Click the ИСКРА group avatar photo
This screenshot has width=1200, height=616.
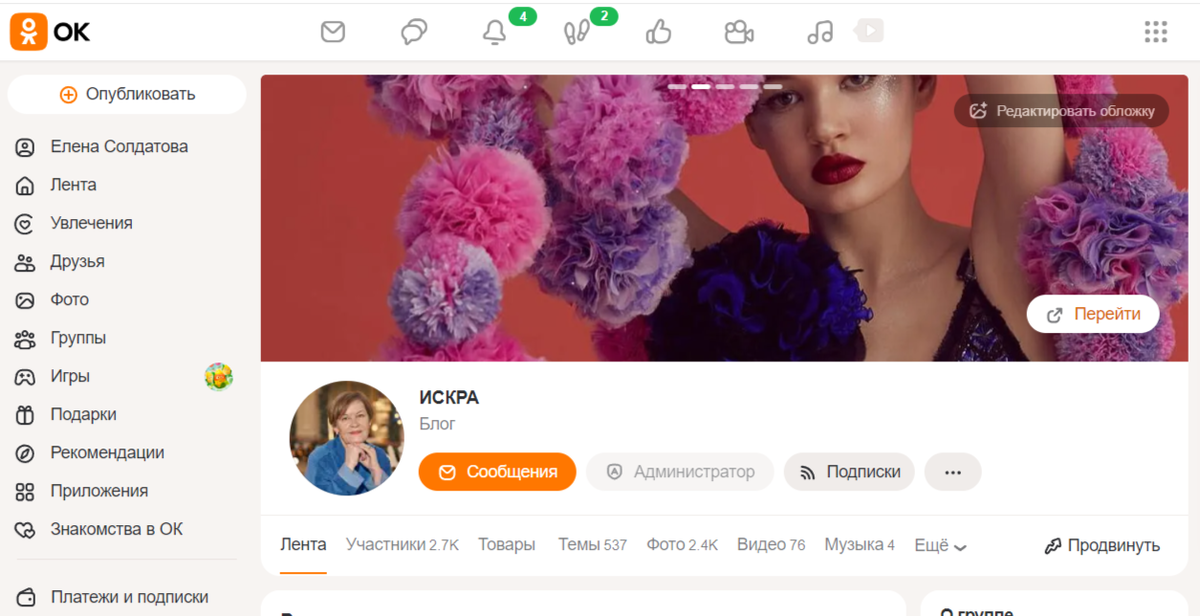(x=347, y=438)
